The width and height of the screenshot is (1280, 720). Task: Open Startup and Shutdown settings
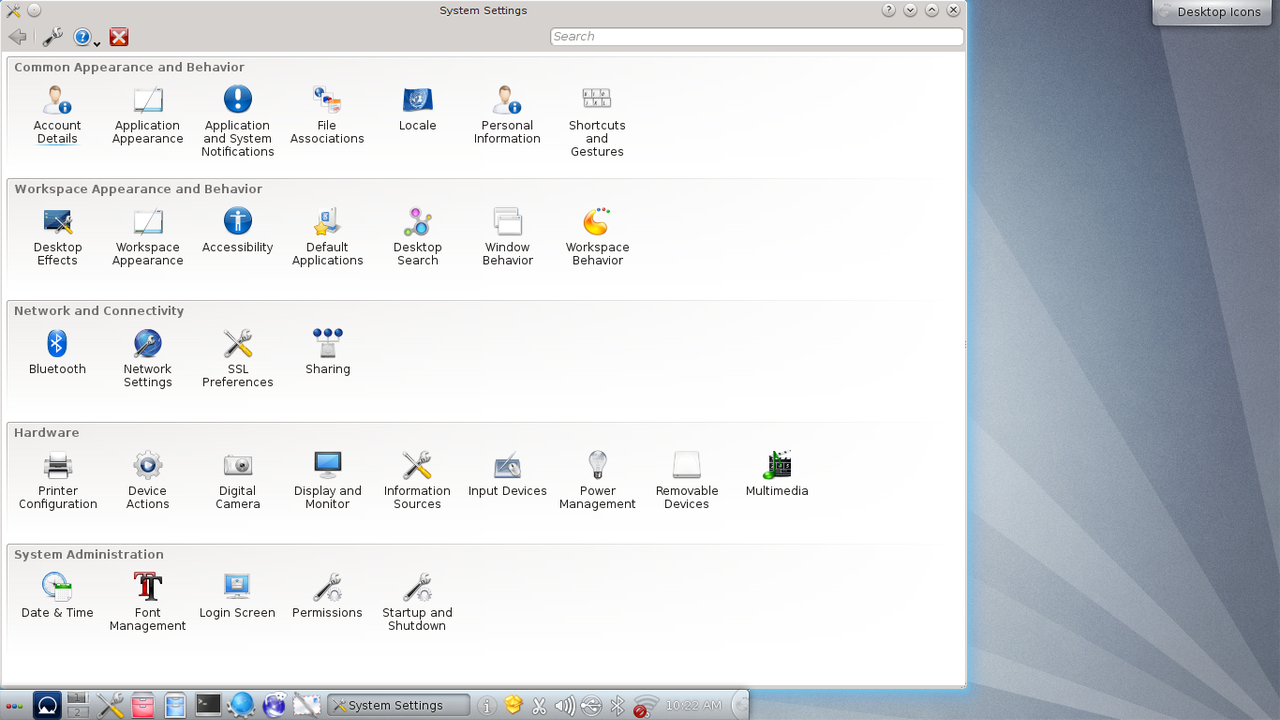417,603
